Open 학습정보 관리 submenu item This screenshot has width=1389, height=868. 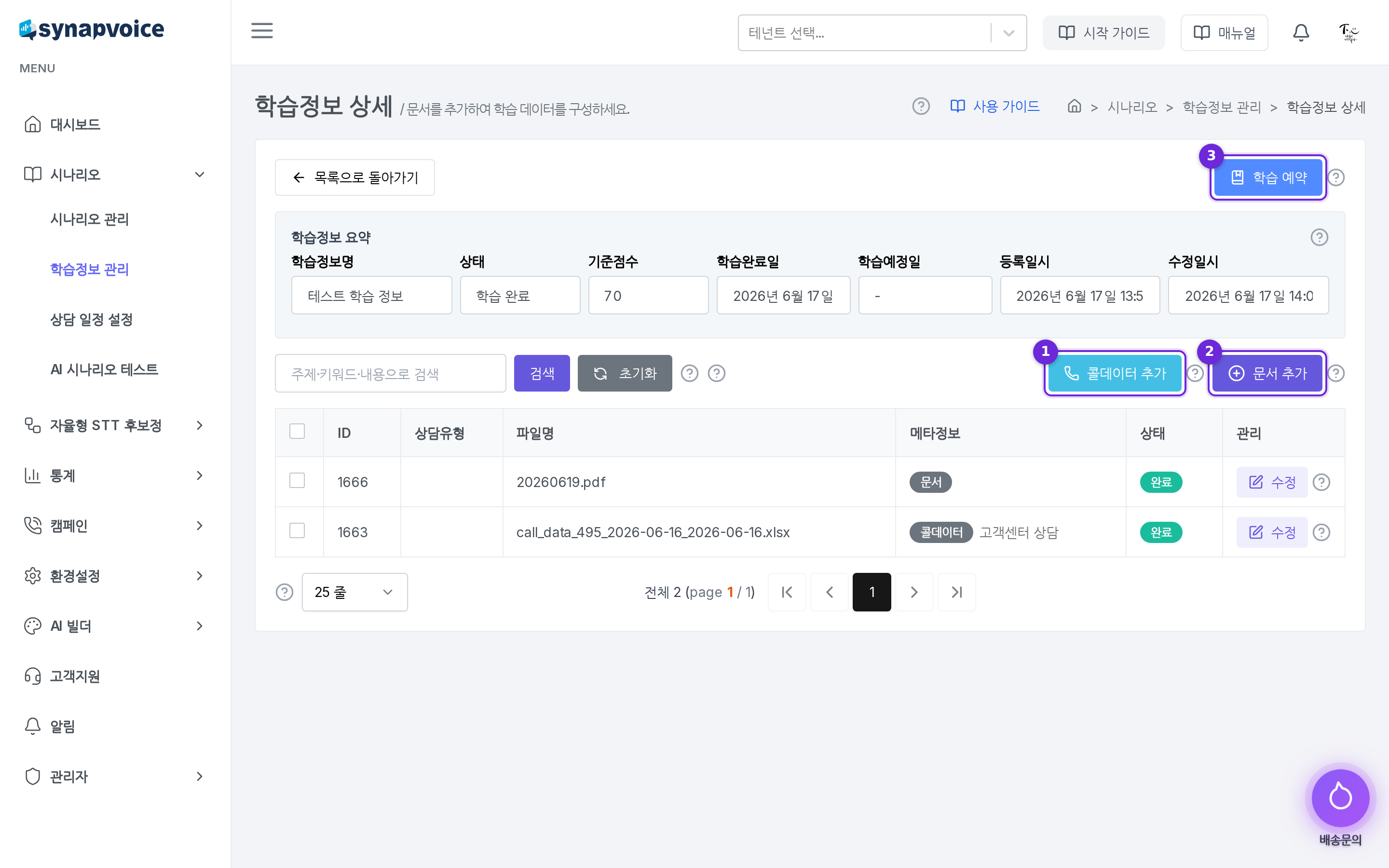point(90,269)
